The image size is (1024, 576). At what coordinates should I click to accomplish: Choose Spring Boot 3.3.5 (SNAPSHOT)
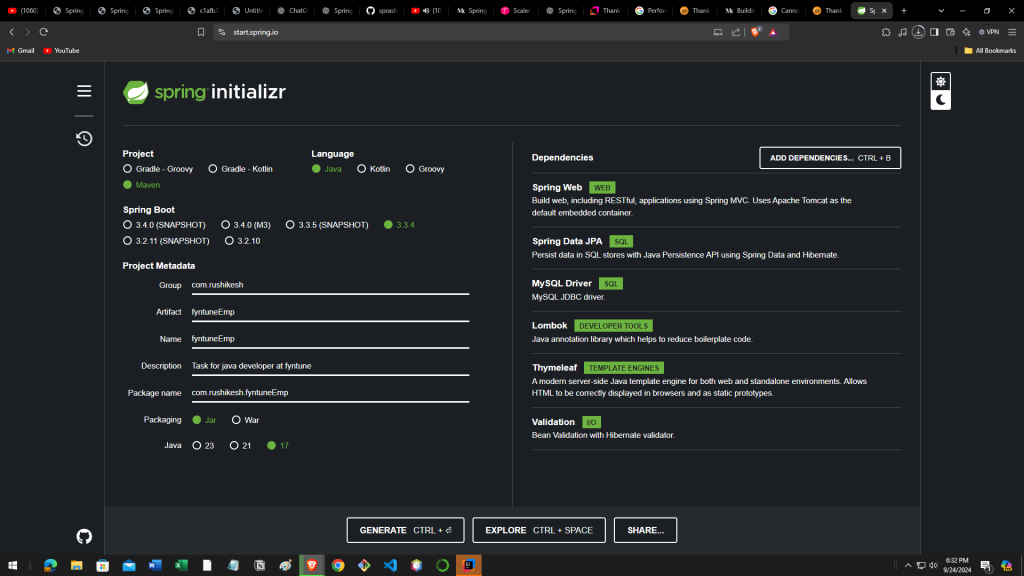click(327, 225)
